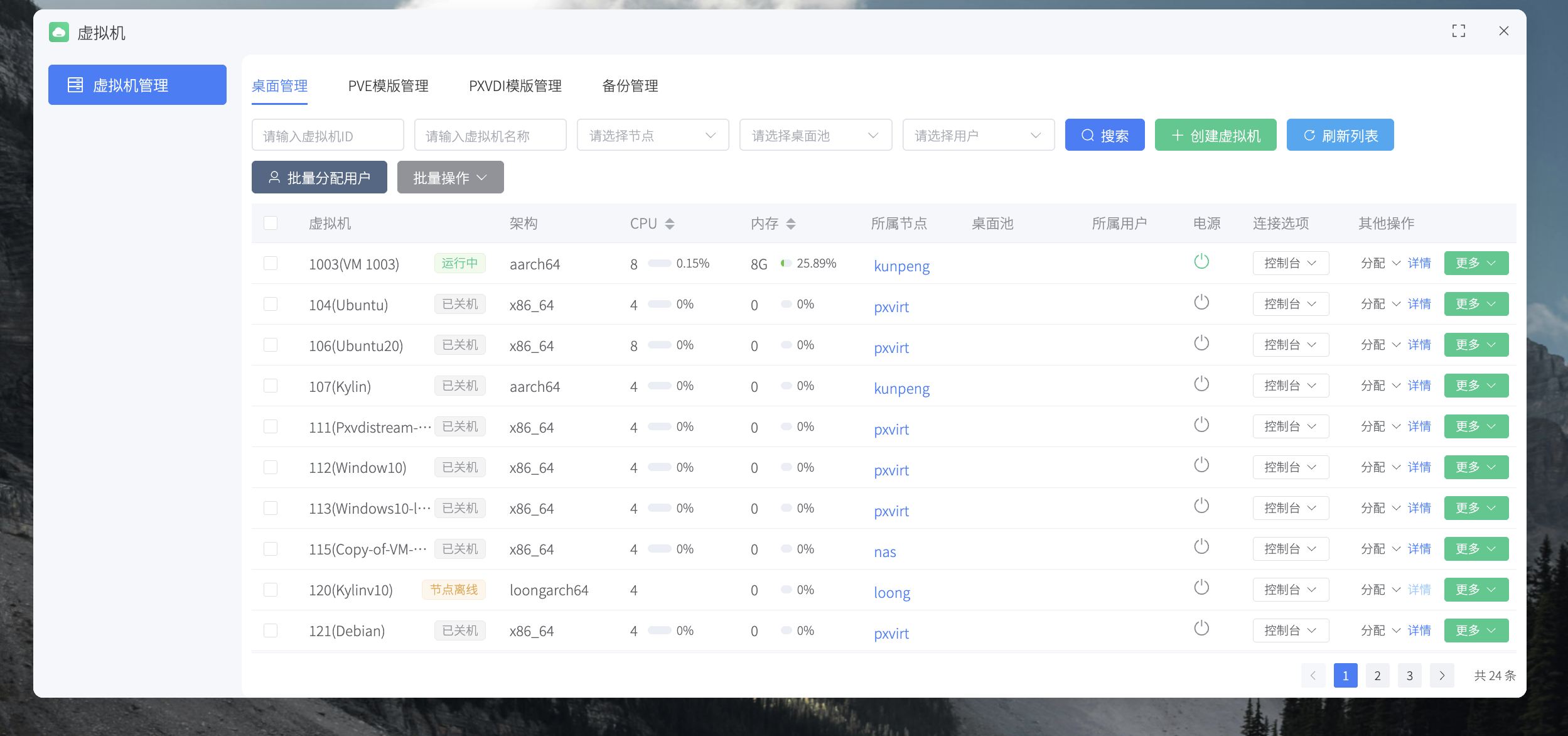
Task: Select all rows with header checkbox
Action: pos(271,223)
